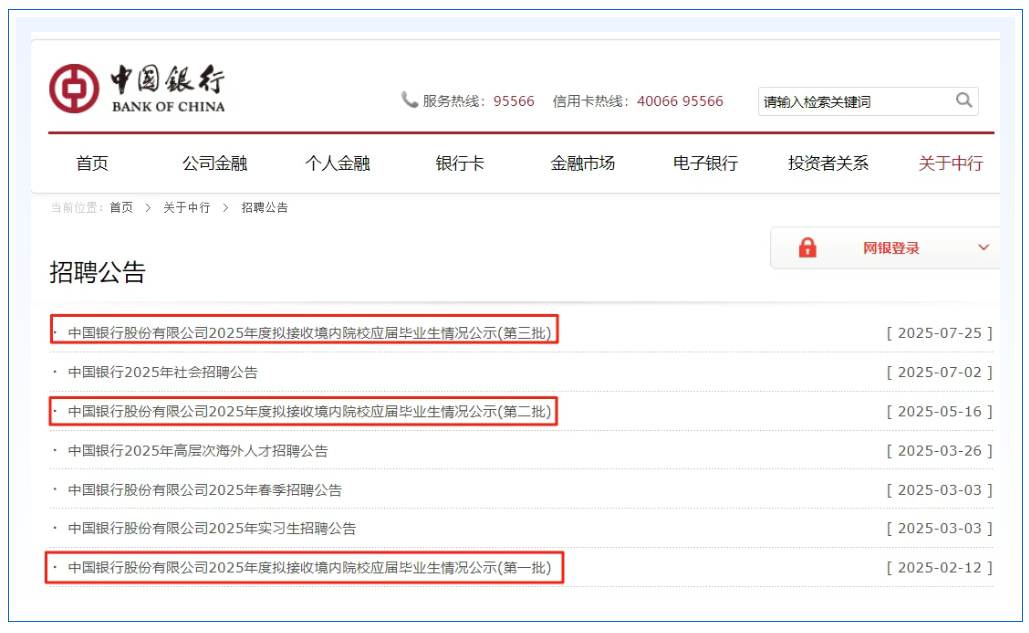The image size is (1029, 633).
Task: Click the date beside 春季招聘公告
Action: point(939,490)
